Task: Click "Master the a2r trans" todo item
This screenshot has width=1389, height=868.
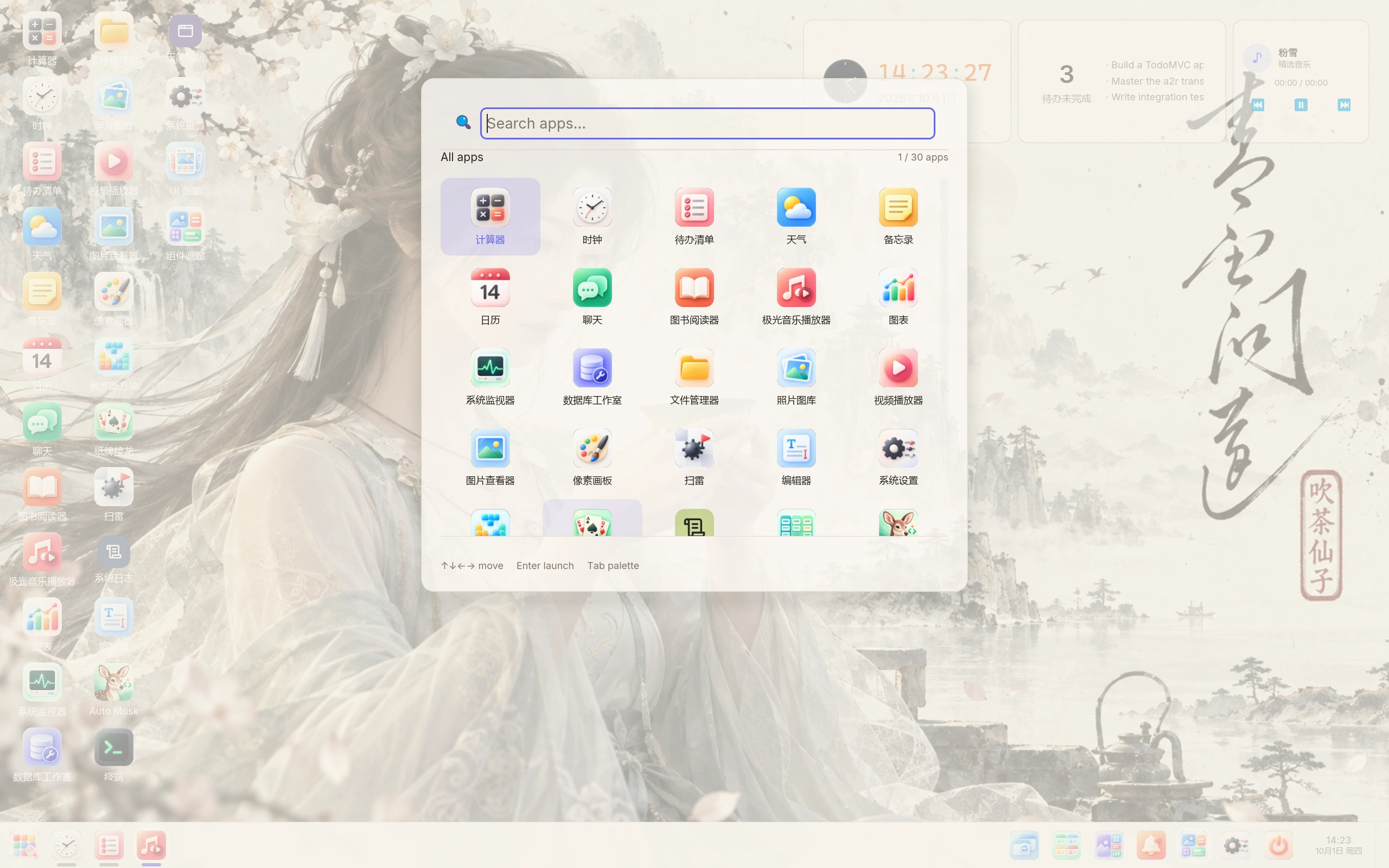Action: pos(1155,81)
